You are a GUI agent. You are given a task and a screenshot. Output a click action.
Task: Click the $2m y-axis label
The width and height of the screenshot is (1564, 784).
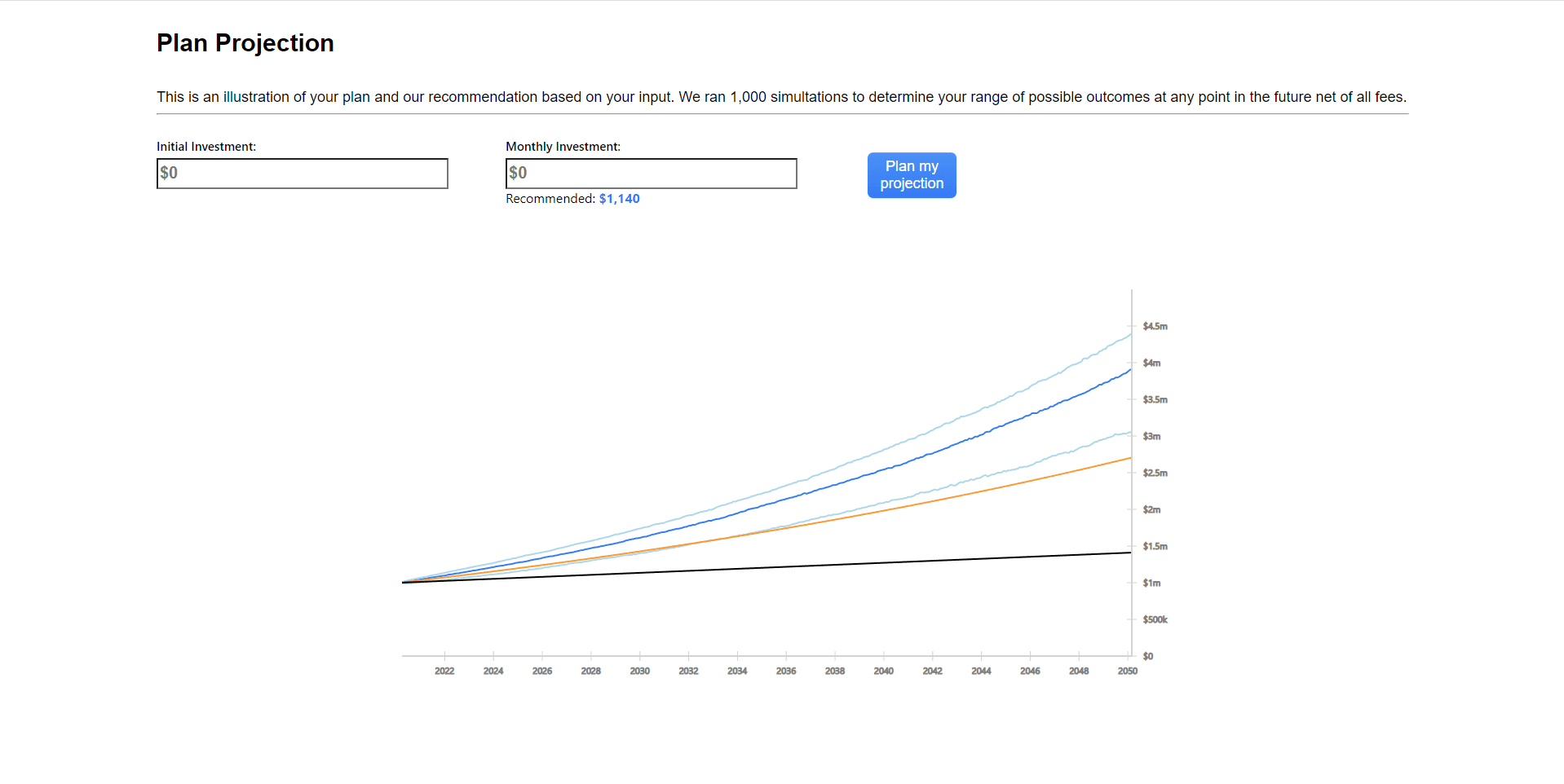(1151, 509)
